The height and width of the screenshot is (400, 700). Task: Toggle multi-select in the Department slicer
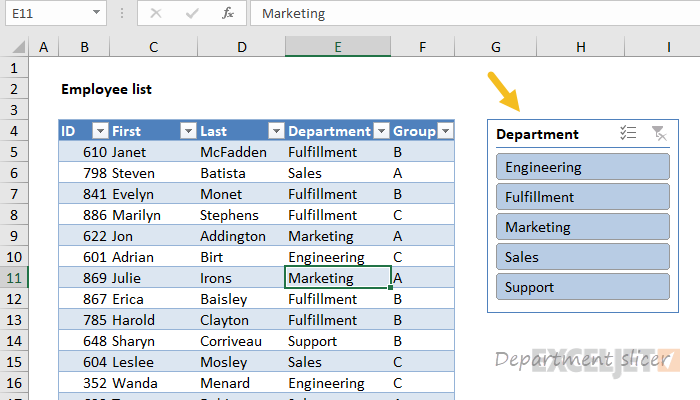(x=628, y=133)
